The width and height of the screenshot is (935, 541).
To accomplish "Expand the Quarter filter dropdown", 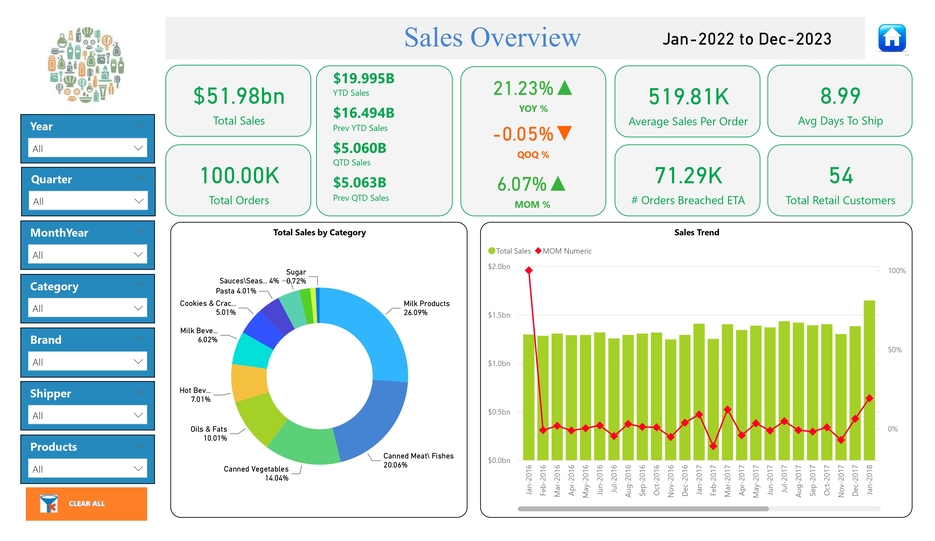I will pyautogui.click(x=88, y=201).
